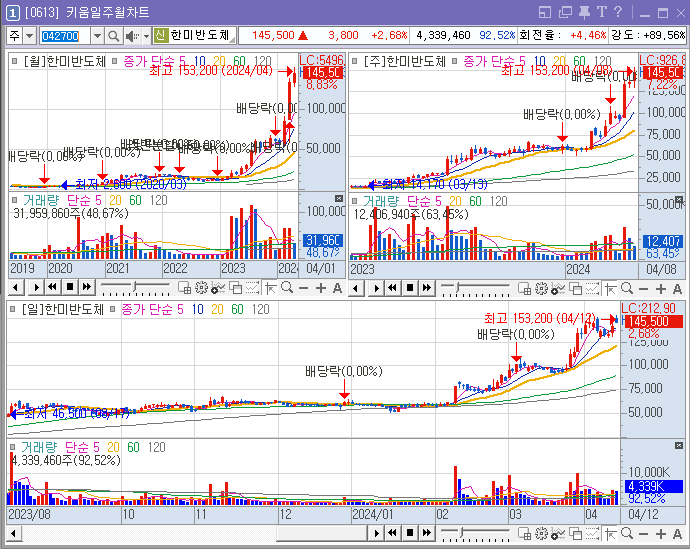This screenshot has width=690, height=549.
Task: Click monthly chart add indicator icon
Action: pos(218,288)
